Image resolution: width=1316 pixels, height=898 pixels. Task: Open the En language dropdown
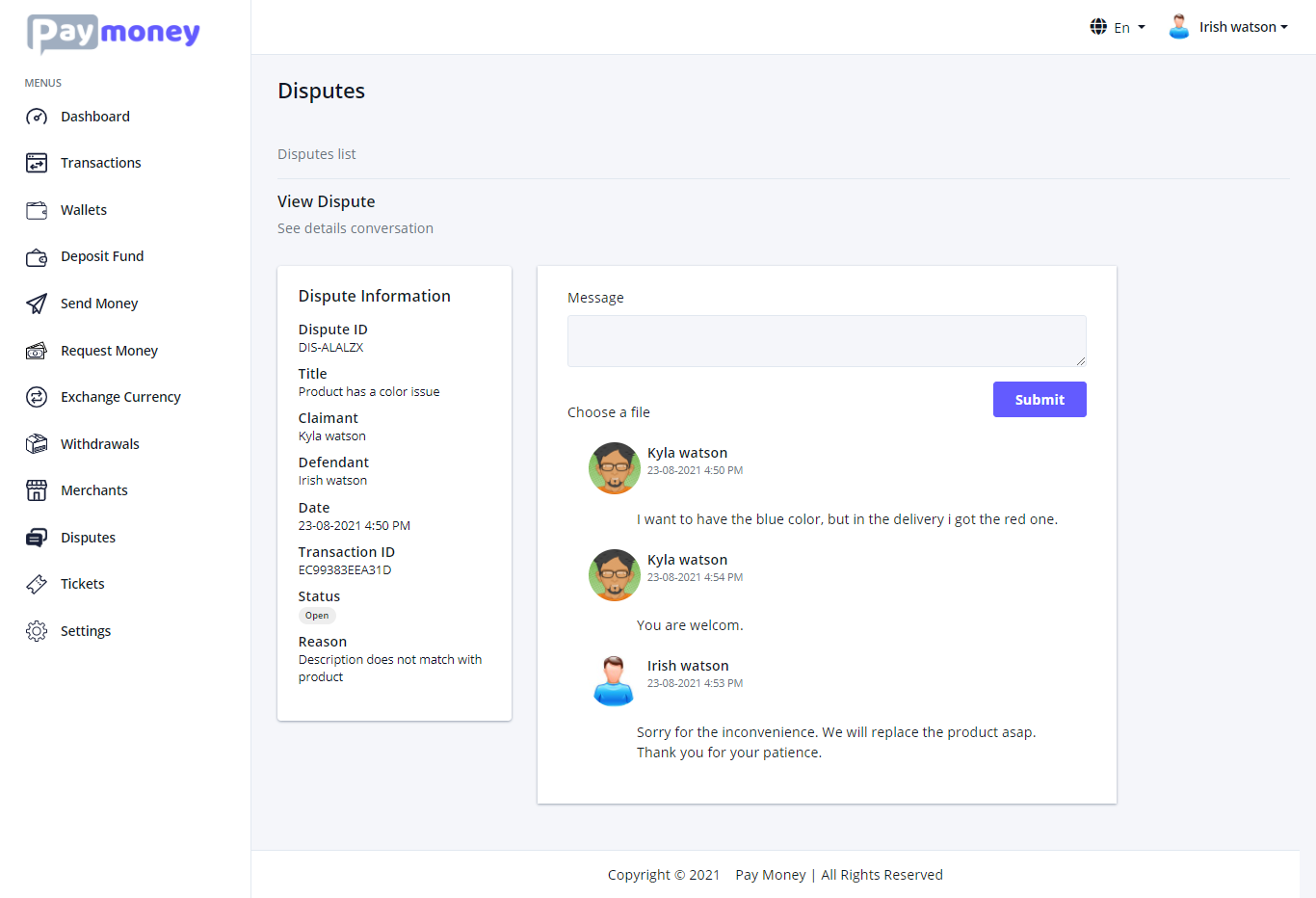pyautogui.click(x=1118, y=27)
